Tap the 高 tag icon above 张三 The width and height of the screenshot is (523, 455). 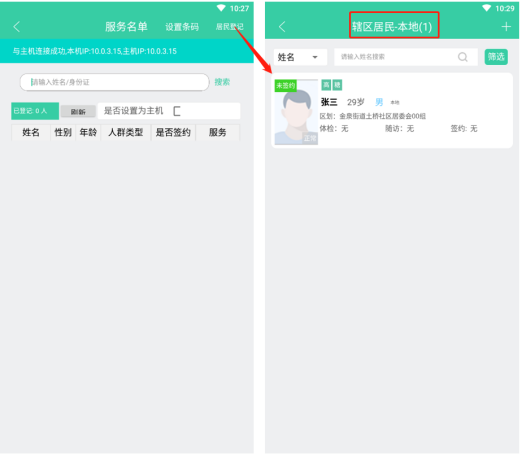coord(326,85)
